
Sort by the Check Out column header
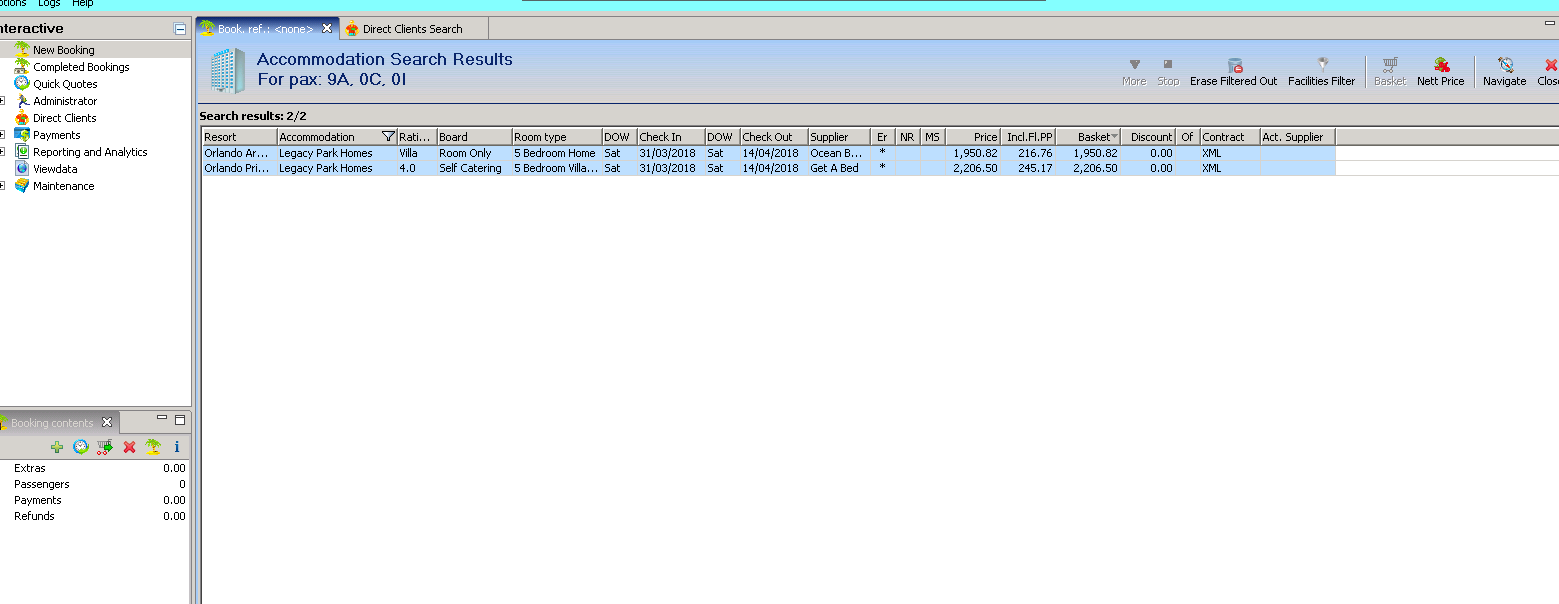click(x=774, y=137)
